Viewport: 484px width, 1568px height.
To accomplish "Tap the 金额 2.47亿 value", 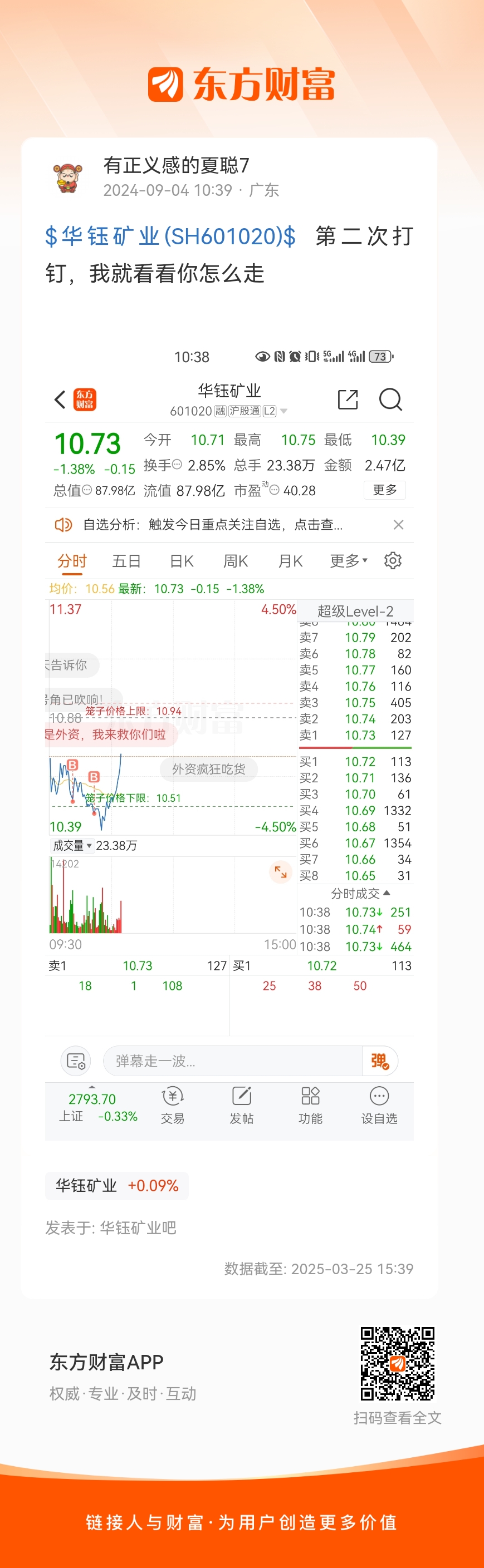I will [x=385, y=465].
